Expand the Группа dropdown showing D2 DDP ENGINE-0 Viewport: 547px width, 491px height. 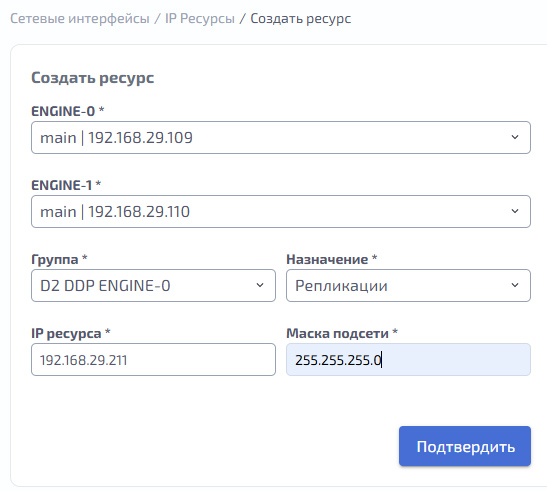pyautogui.click(x=153, y=285)
